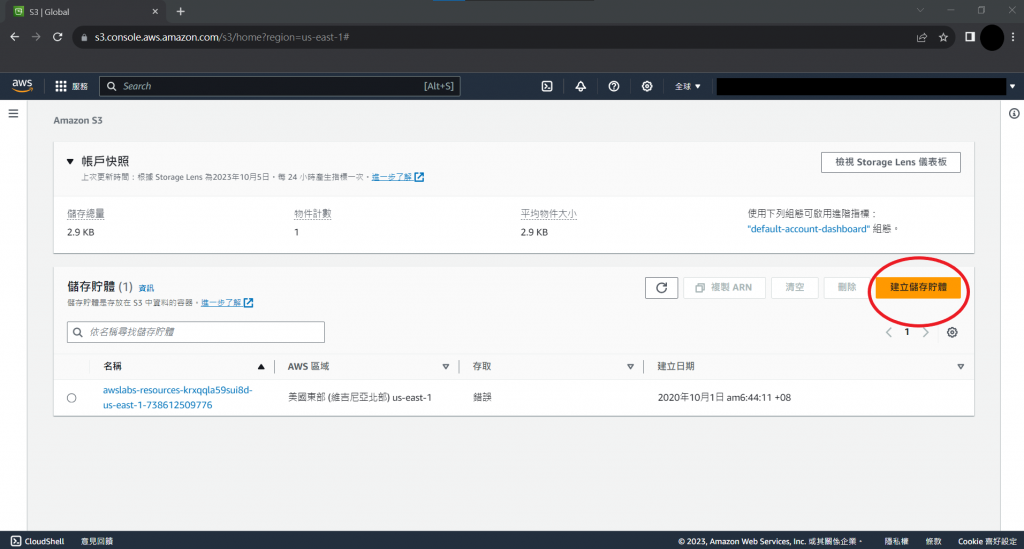Open the help question mark icon

[614, 86]
